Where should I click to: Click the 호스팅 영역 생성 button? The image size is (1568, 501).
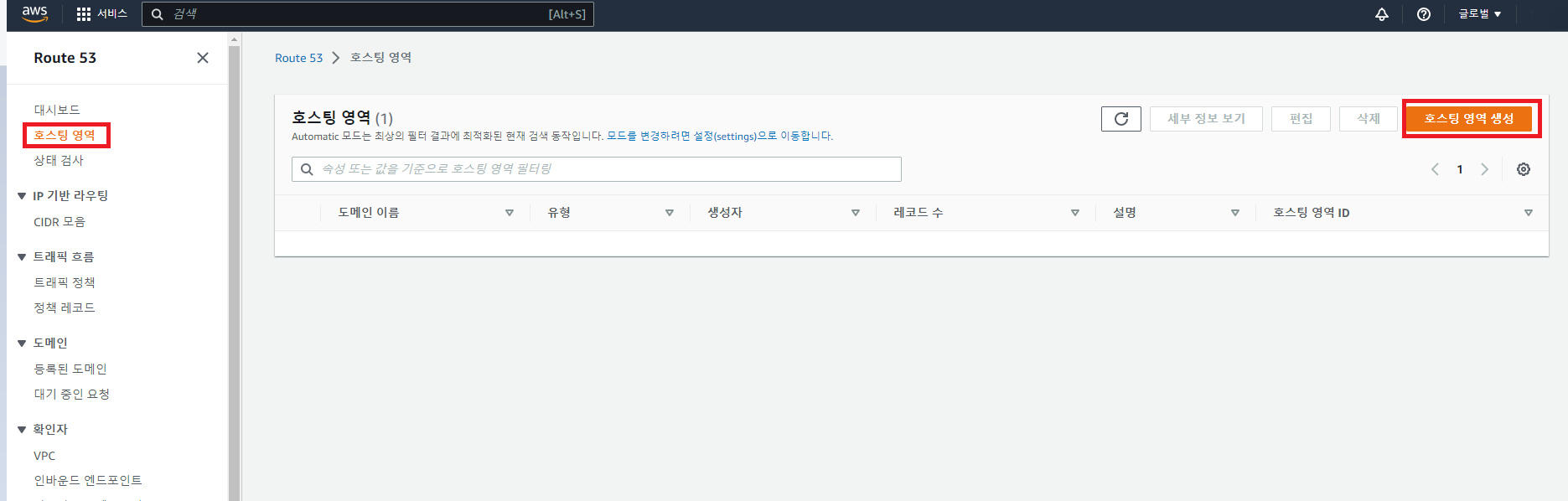click(1469, 119)
